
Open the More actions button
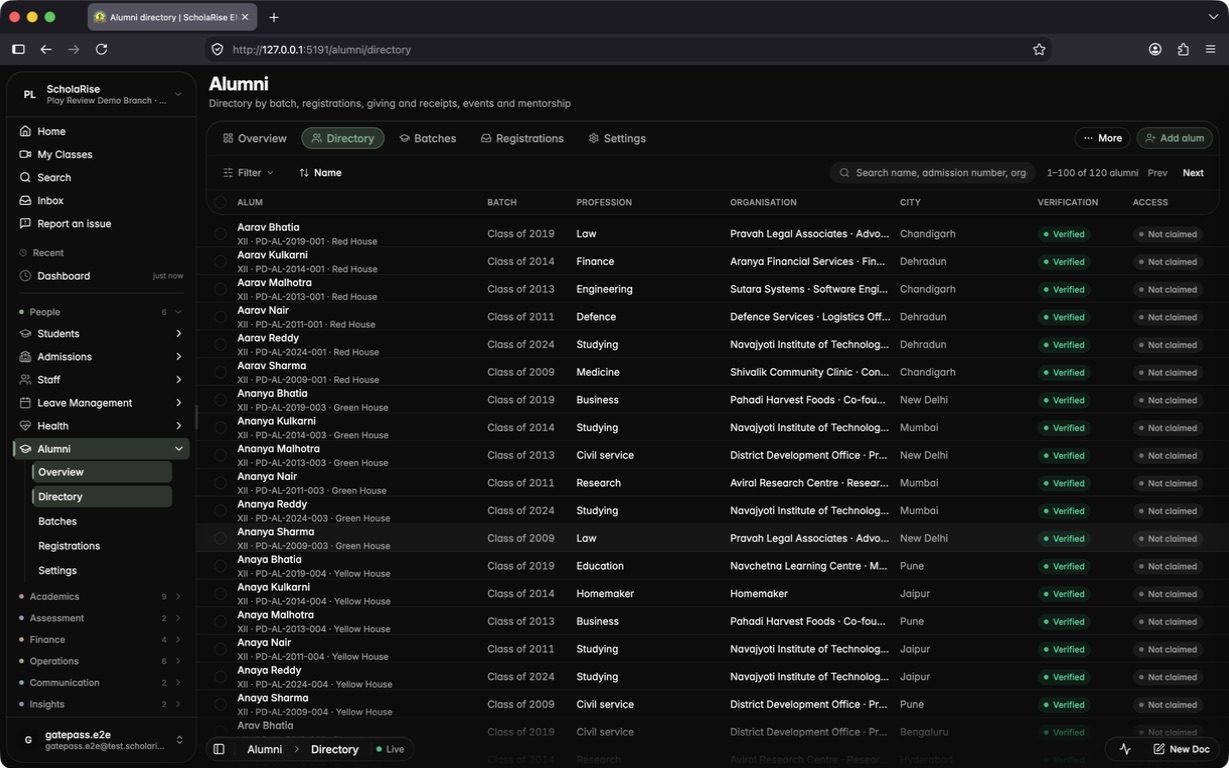pyautogui.click(x=1103, y=138)
